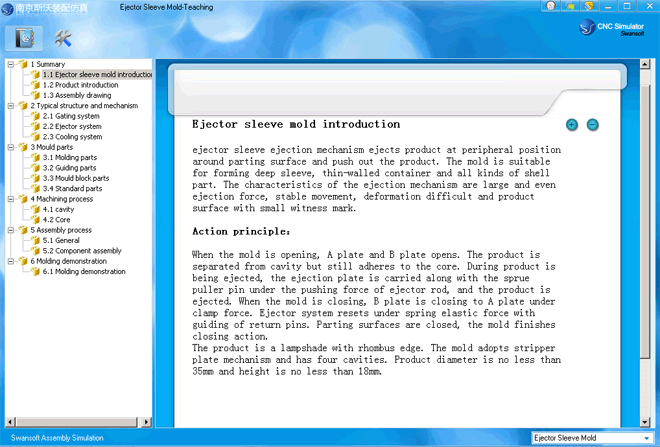Image resolution: width=660 pixels, height=447 pixels.
Task: Collapse the 3 Mould parts node
Action: click(11, 147)
